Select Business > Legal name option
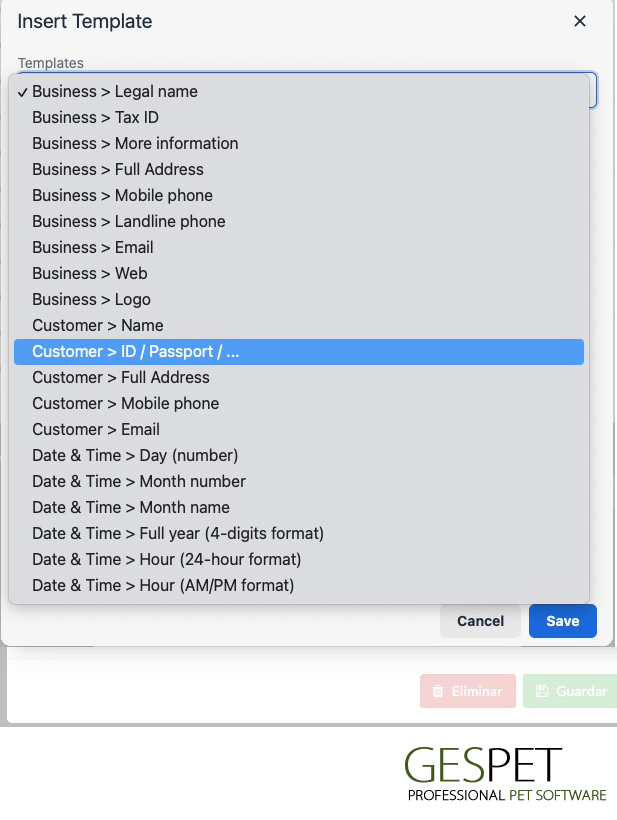 pos(299,92)
